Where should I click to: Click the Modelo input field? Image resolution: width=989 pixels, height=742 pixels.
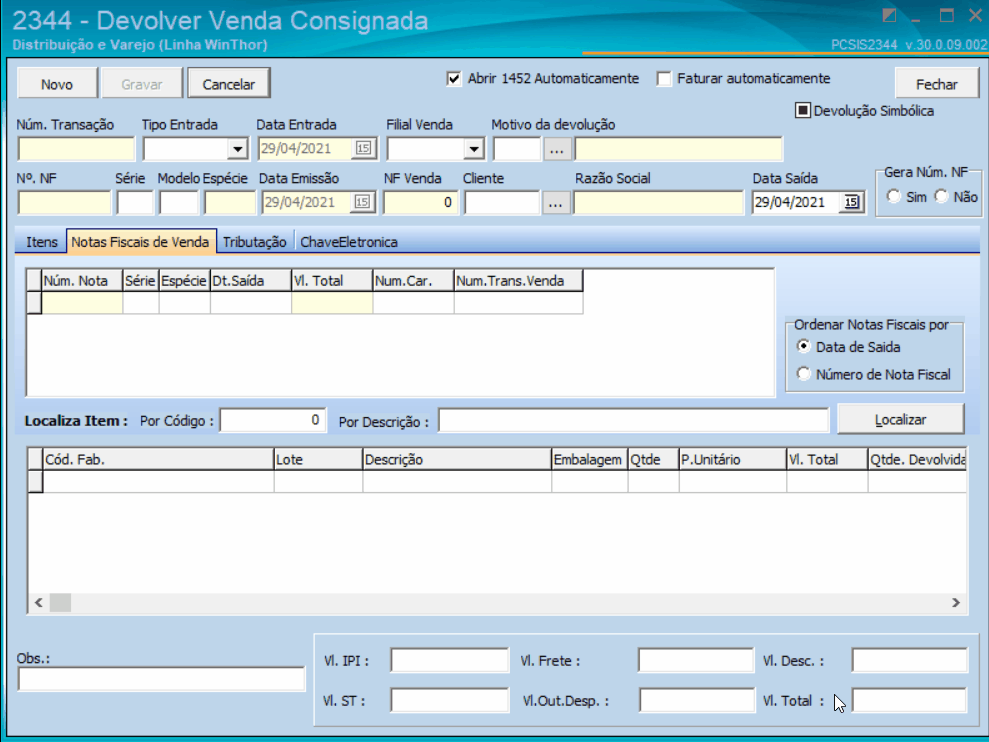pos(179,203)
